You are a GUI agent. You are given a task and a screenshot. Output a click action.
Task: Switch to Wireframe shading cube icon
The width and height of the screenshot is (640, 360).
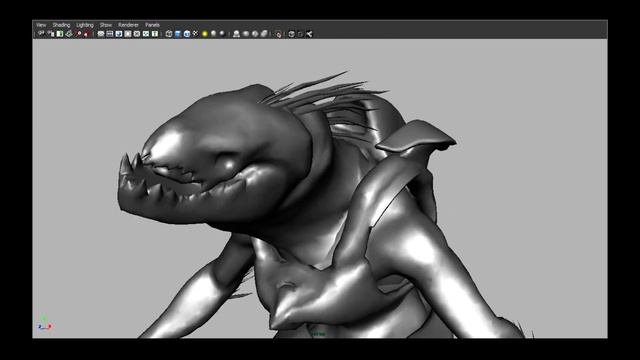pyautogui.click(x=169, y=34)
